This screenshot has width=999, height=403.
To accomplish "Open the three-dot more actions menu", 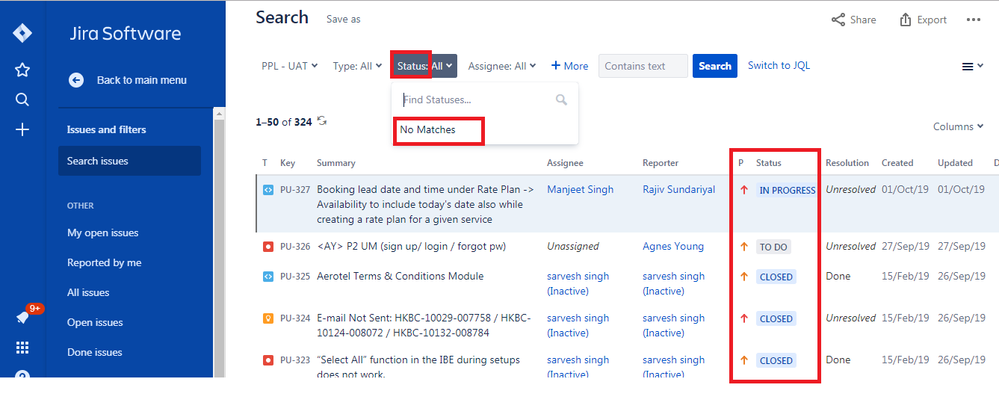I will 973,20.
